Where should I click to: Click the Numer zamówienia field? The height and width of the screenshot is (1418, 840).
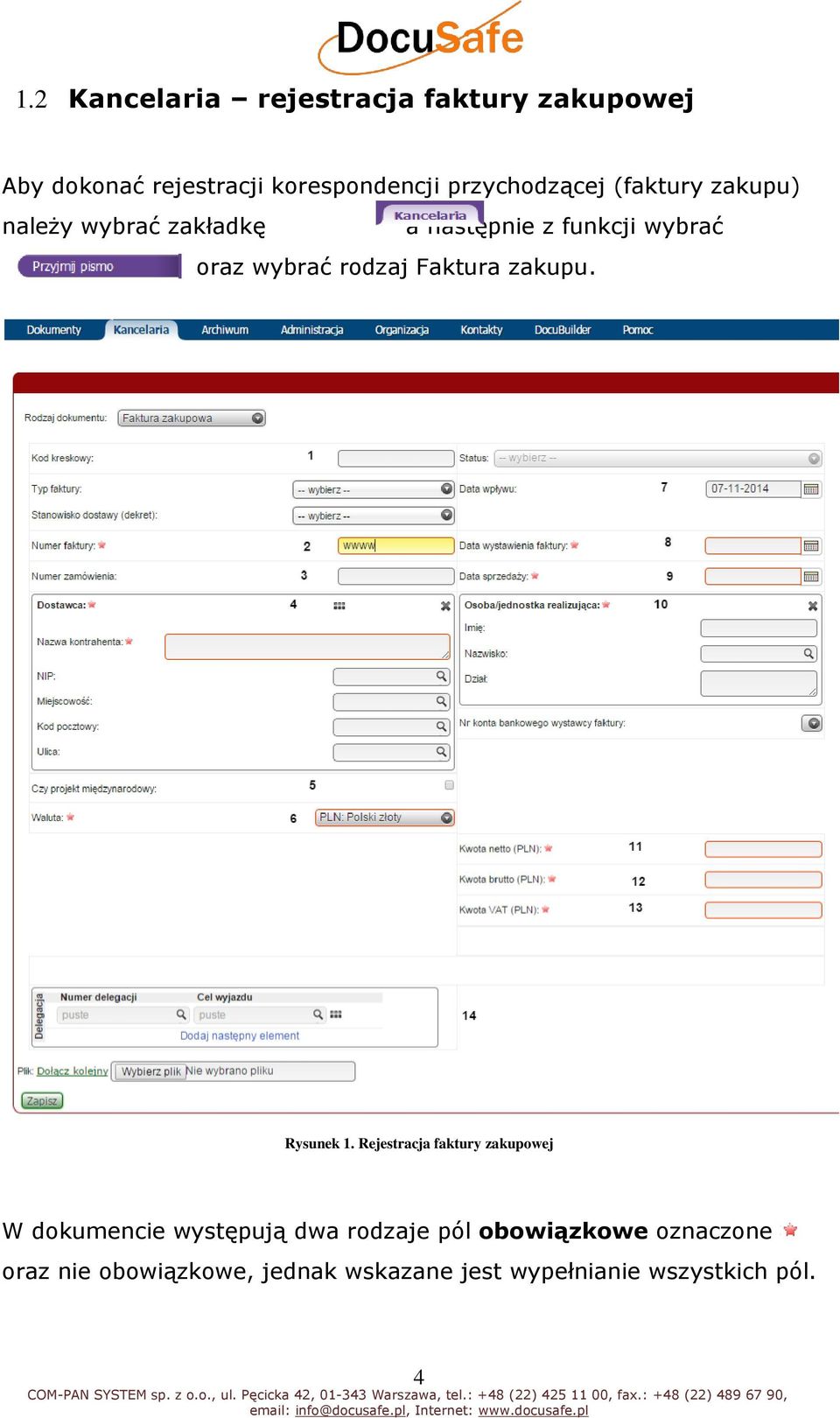pos(396,576)
